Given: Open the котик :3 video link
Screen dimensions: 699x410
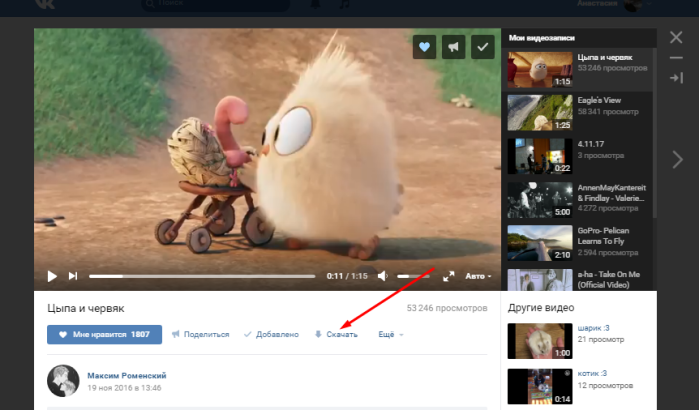Looking at the screenshot, I should coord(592,373).
